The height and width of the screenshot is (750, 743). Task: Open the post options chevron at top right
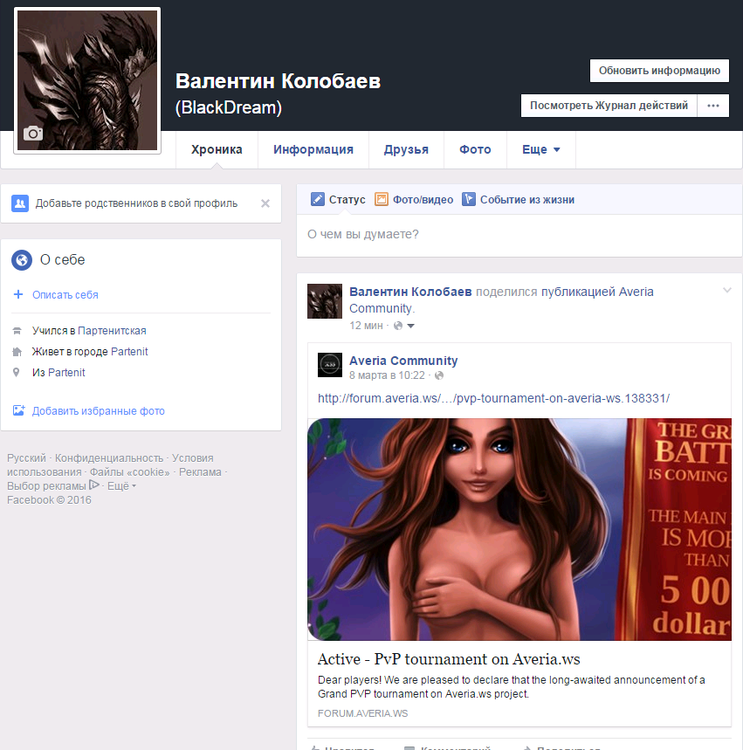pyautogui.click(x=727, y=290)
